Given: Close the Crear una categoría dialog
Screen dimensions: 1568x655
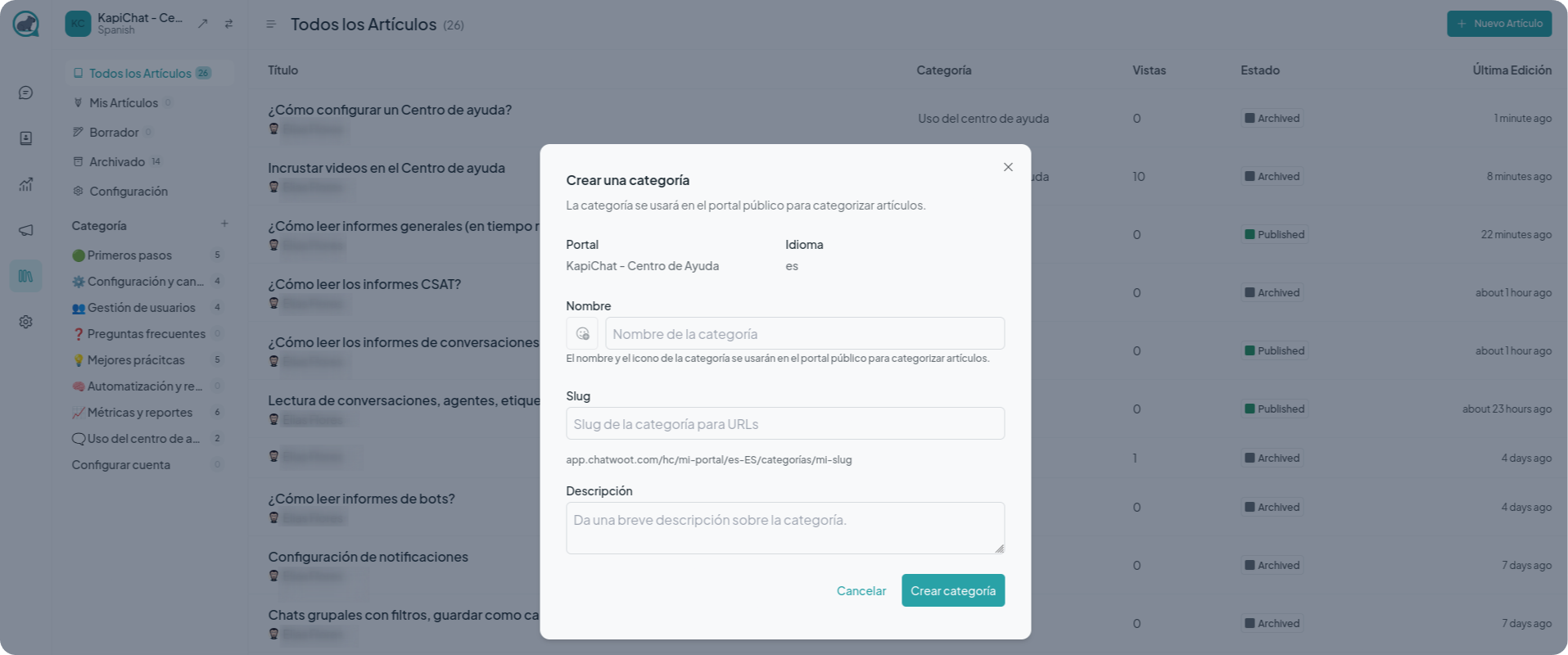Looking at the screenshot, I should coord(1008,167).
